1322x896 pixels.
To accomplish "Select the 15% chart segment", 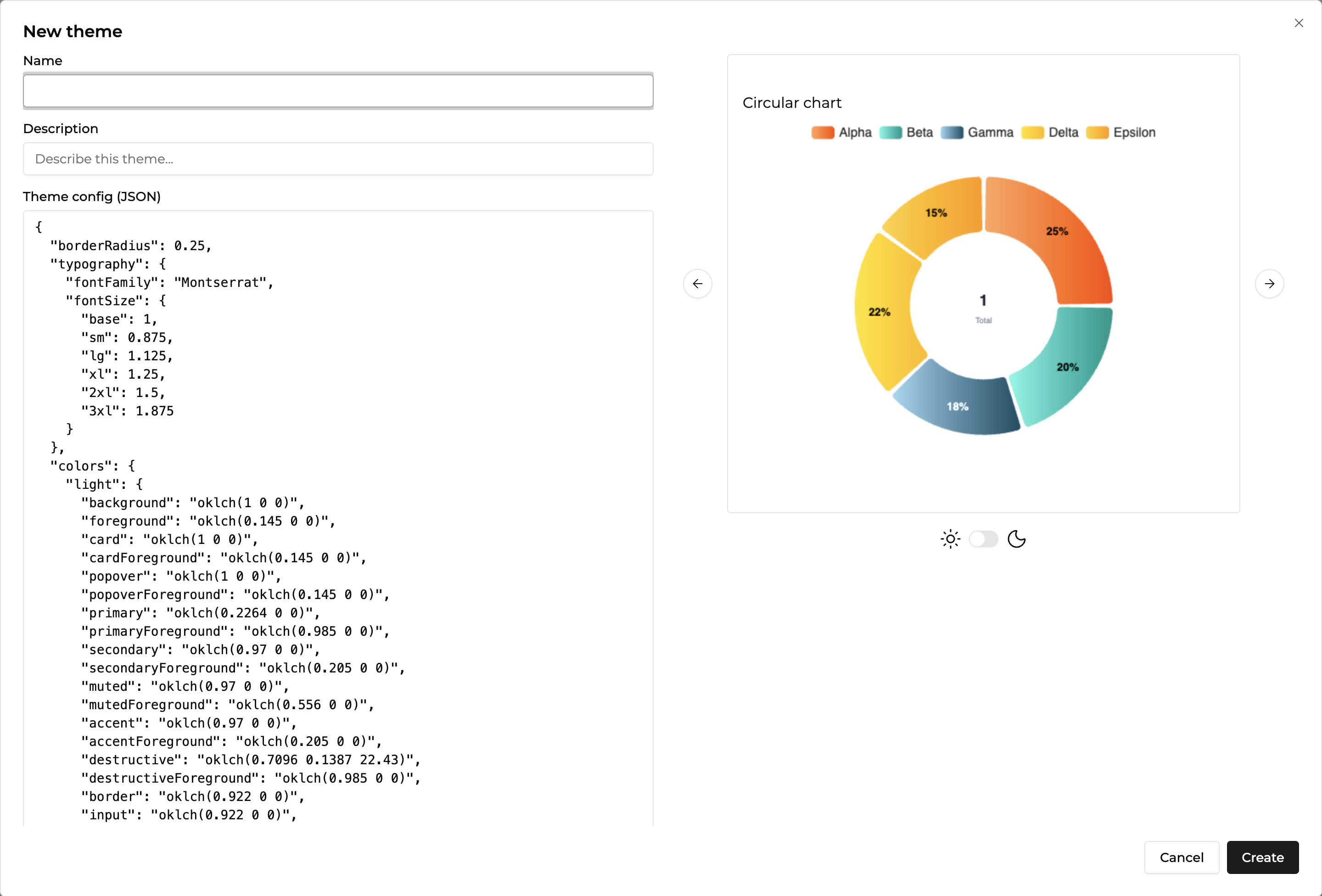I will click(936, 213).
